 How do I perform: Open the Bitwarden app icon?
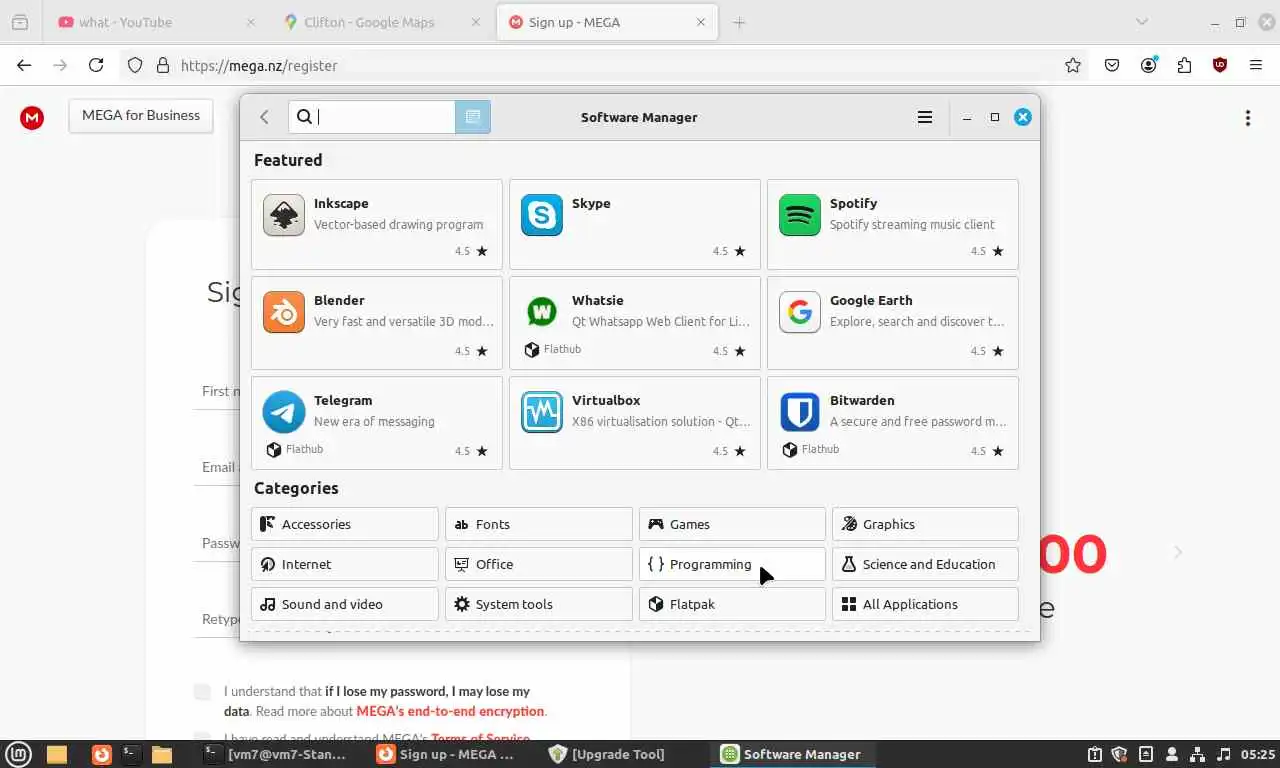[x=800, y=412]
